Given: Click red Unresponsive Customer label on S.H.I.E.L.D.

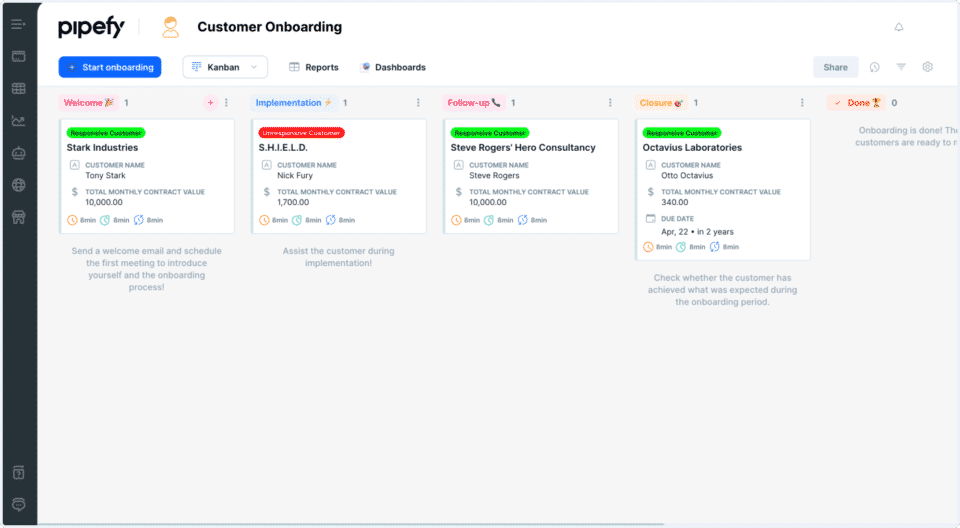Looking at the screenshot, I should (301, 133).
